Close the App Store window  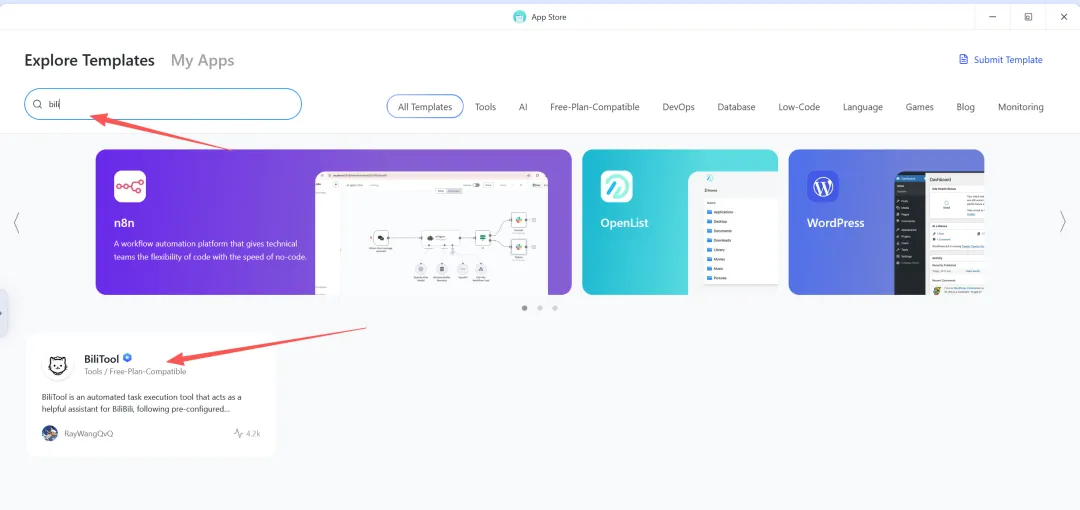pyautogui.click(x=1063, y=17)
